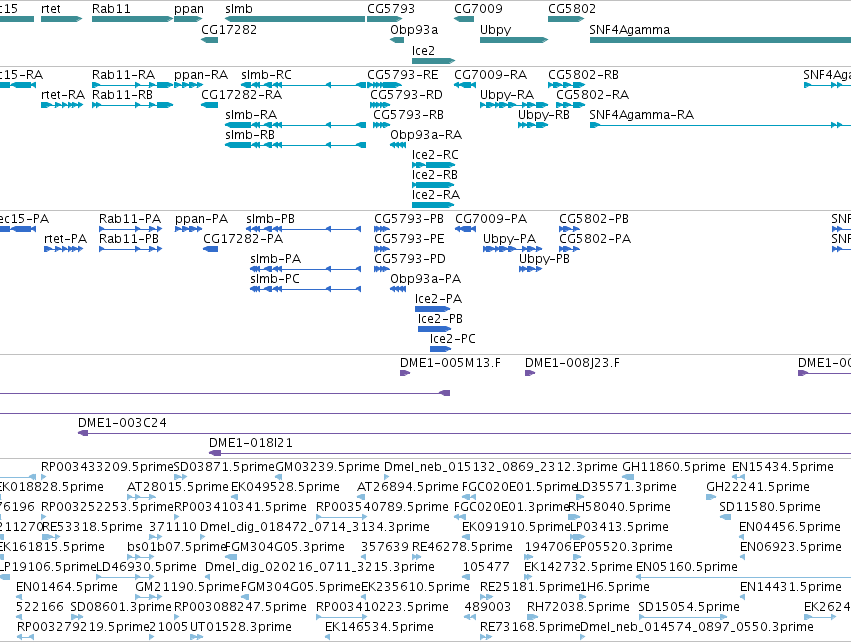Select the slmb-PC protein label
The width and height of the screenshot is (851, 642).
click(x=275, y=279)
